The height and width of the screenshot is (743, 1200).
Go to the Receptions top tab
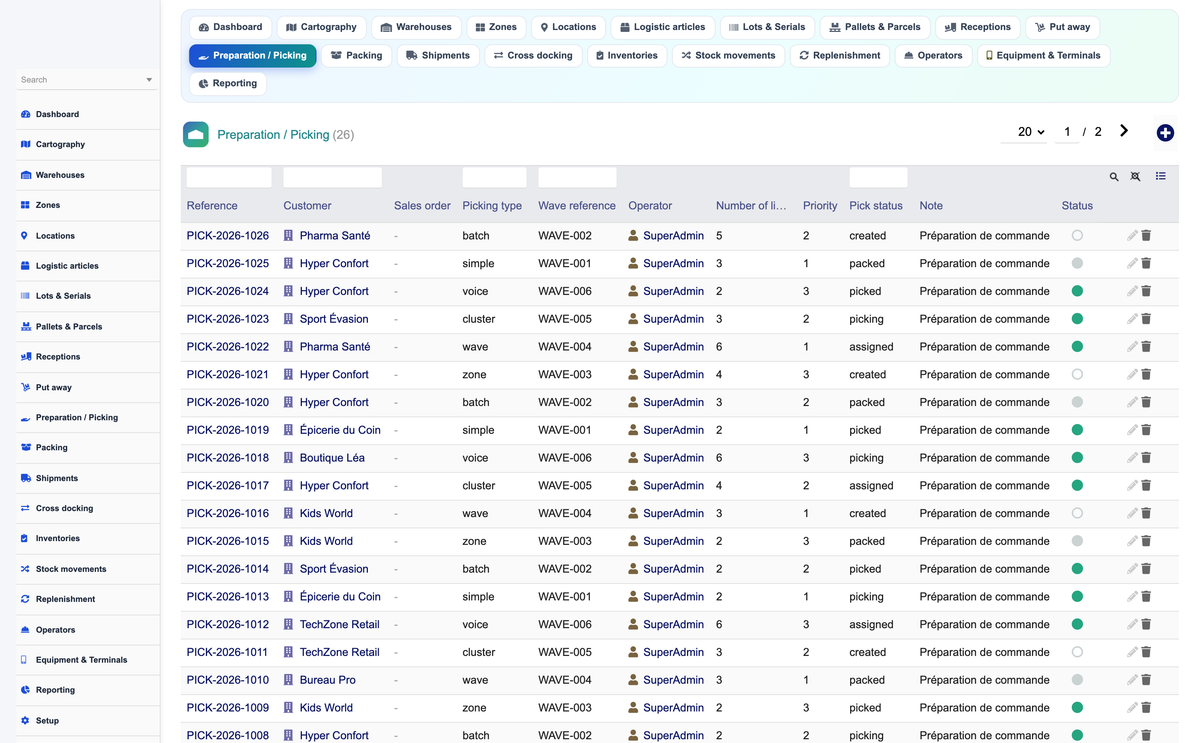click(x=977, y=27)
